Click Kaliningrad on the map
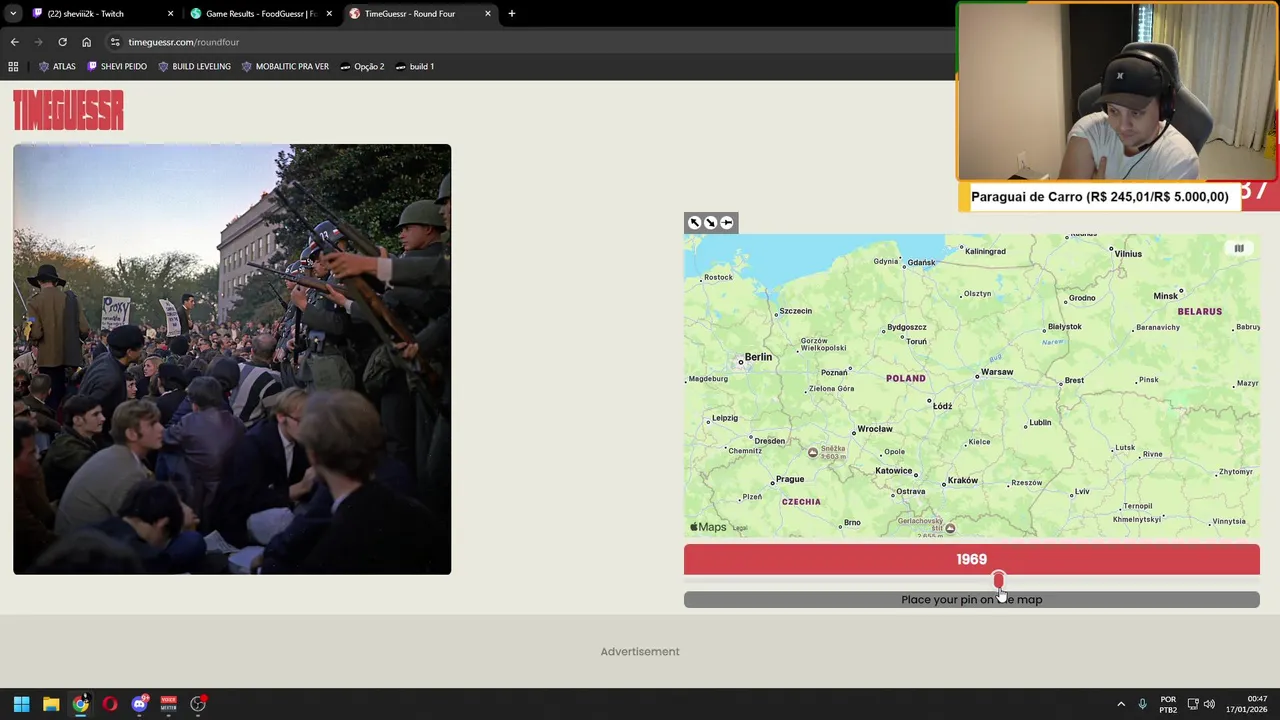The width and height of the screenshot is (1280, 720). (x=985, y=252)
